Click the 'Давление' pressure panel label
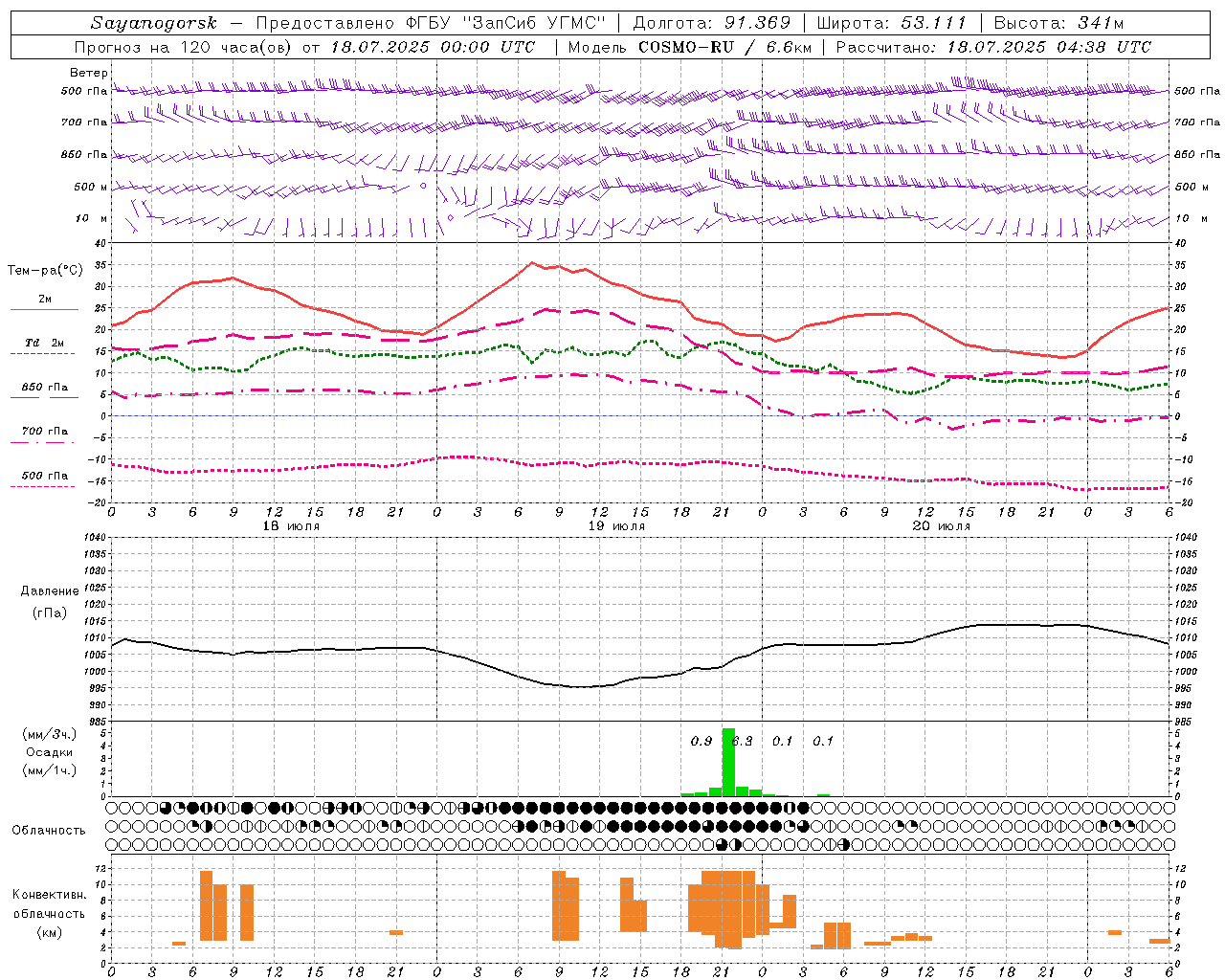The height and width of the screenshot is (980, 1225). pos(50,591)
